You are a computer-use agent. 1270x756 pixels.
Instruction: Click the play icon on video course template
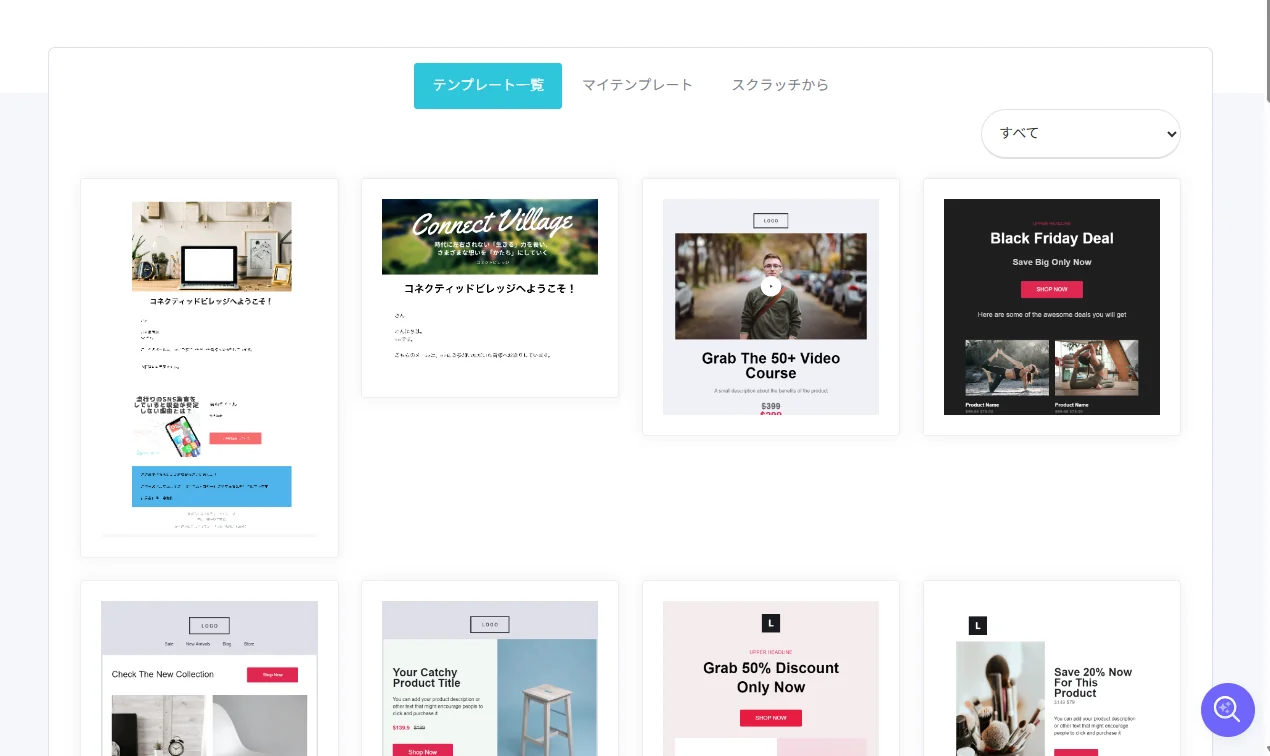pos(770,286)
